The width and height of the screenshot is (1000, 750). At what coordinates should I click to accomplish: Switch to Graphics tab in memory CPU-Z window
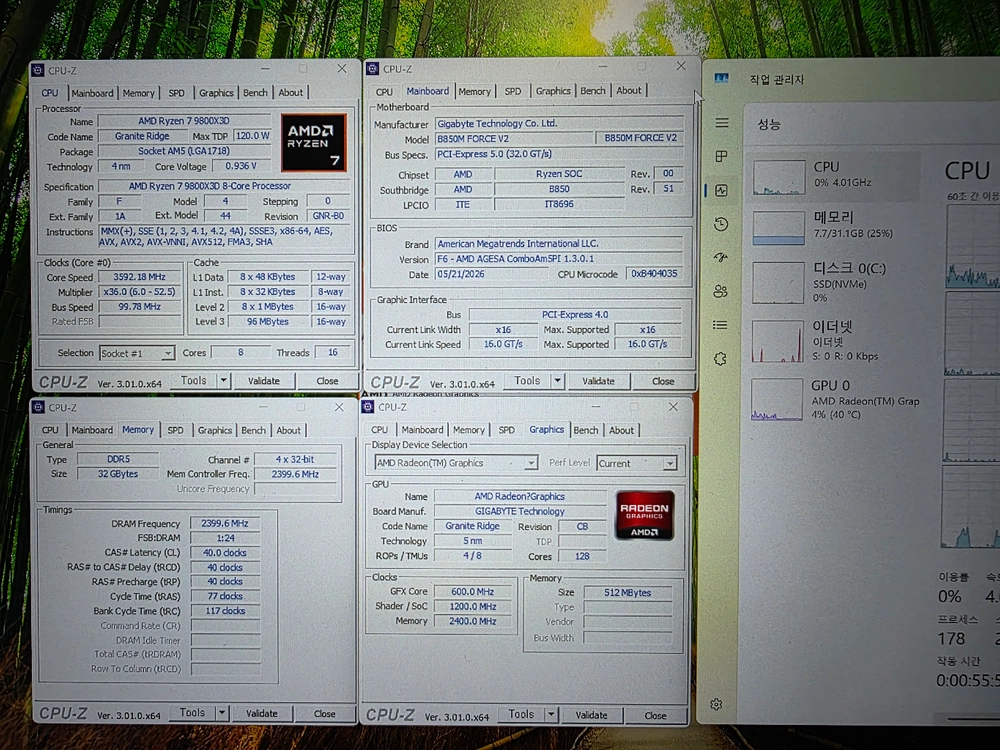(x=215, y=430)
